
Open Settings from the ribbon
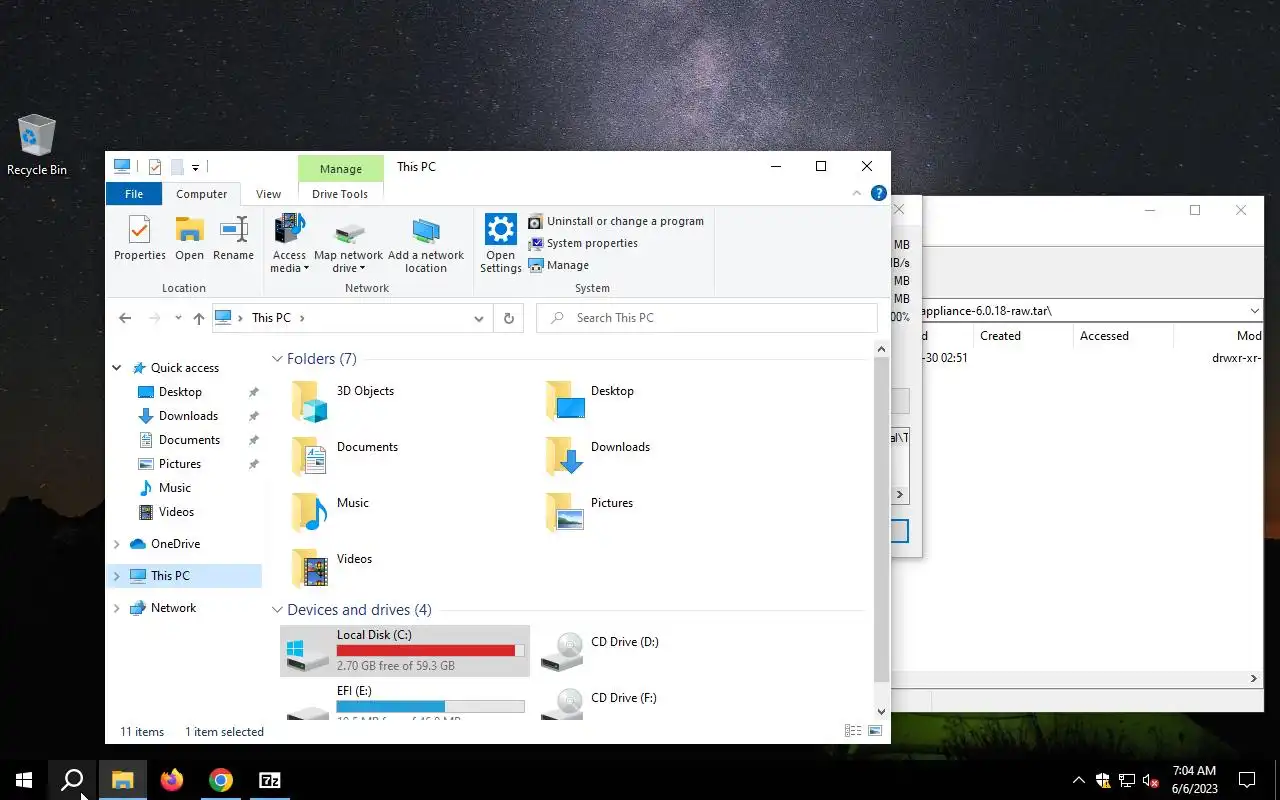point(500,243)
